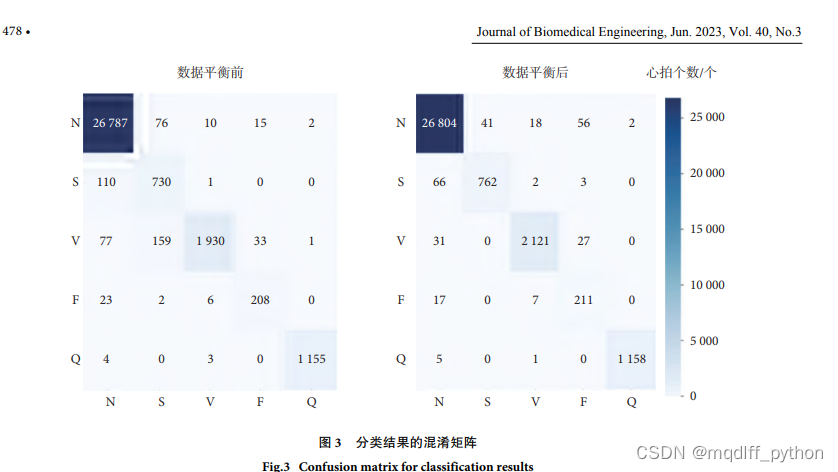The height and width of the screenshot is (472, 838).
Task: Select the page number 478
Action: pyautogui.click(x=12, y=31)
